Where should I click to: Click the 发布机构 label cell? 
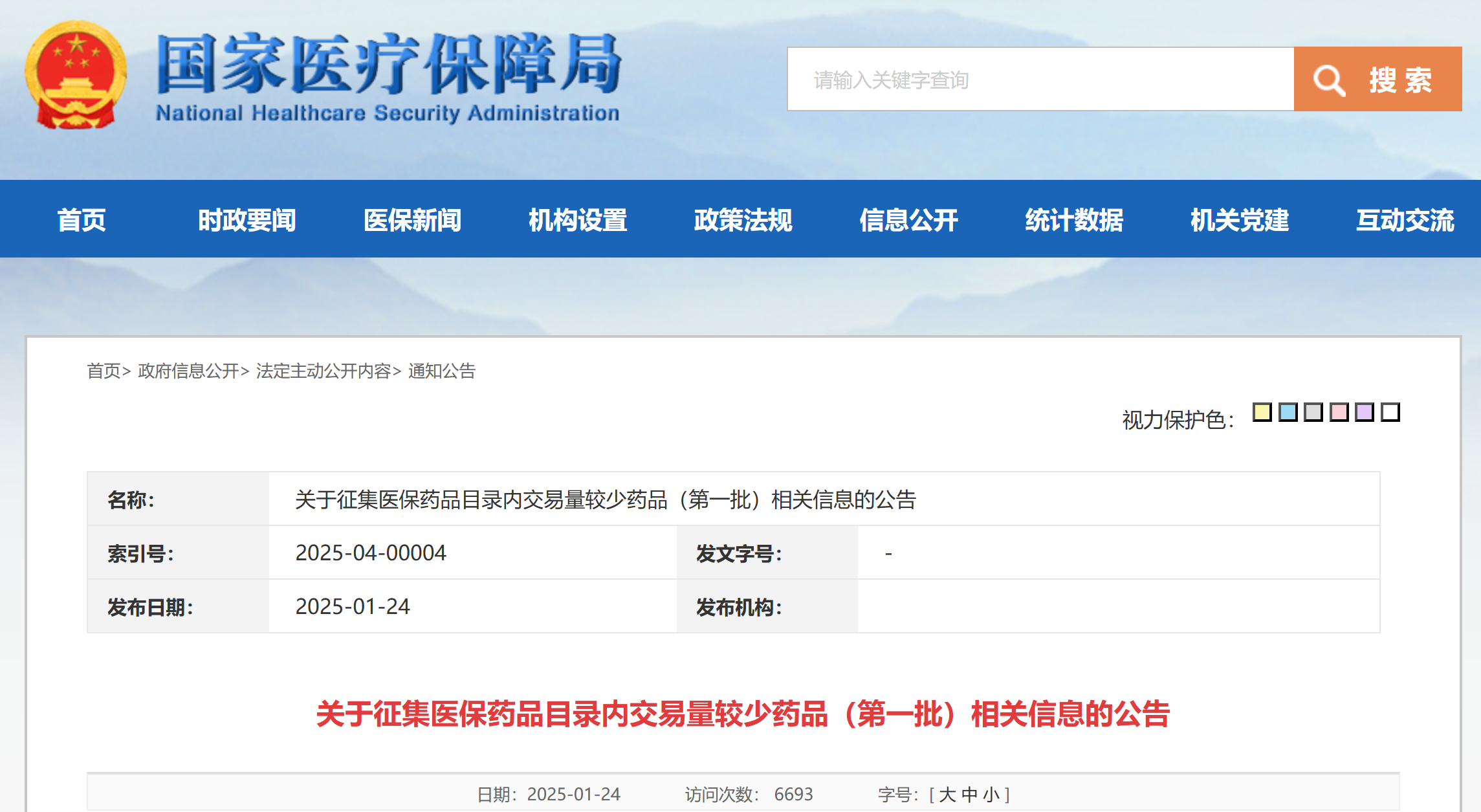point(767,607)
